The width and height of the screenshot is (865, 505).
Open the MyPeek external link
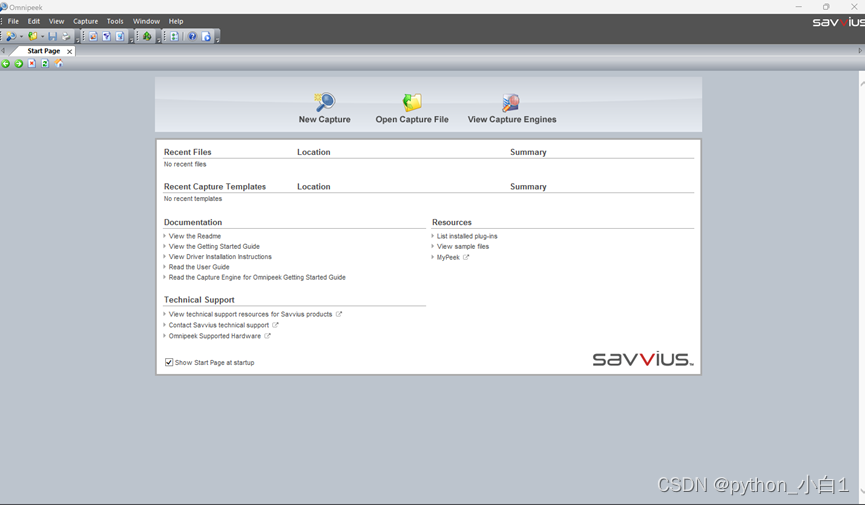[x=448, y=258]
